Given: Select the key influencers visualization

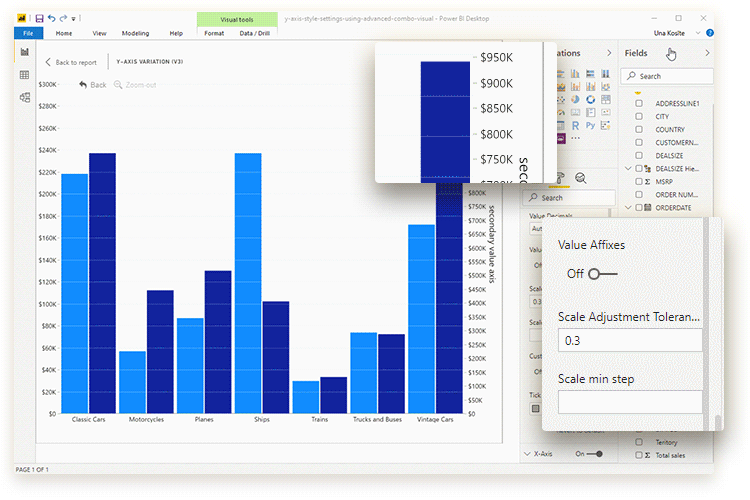Looking at the screenshot, I should [606, 125].
